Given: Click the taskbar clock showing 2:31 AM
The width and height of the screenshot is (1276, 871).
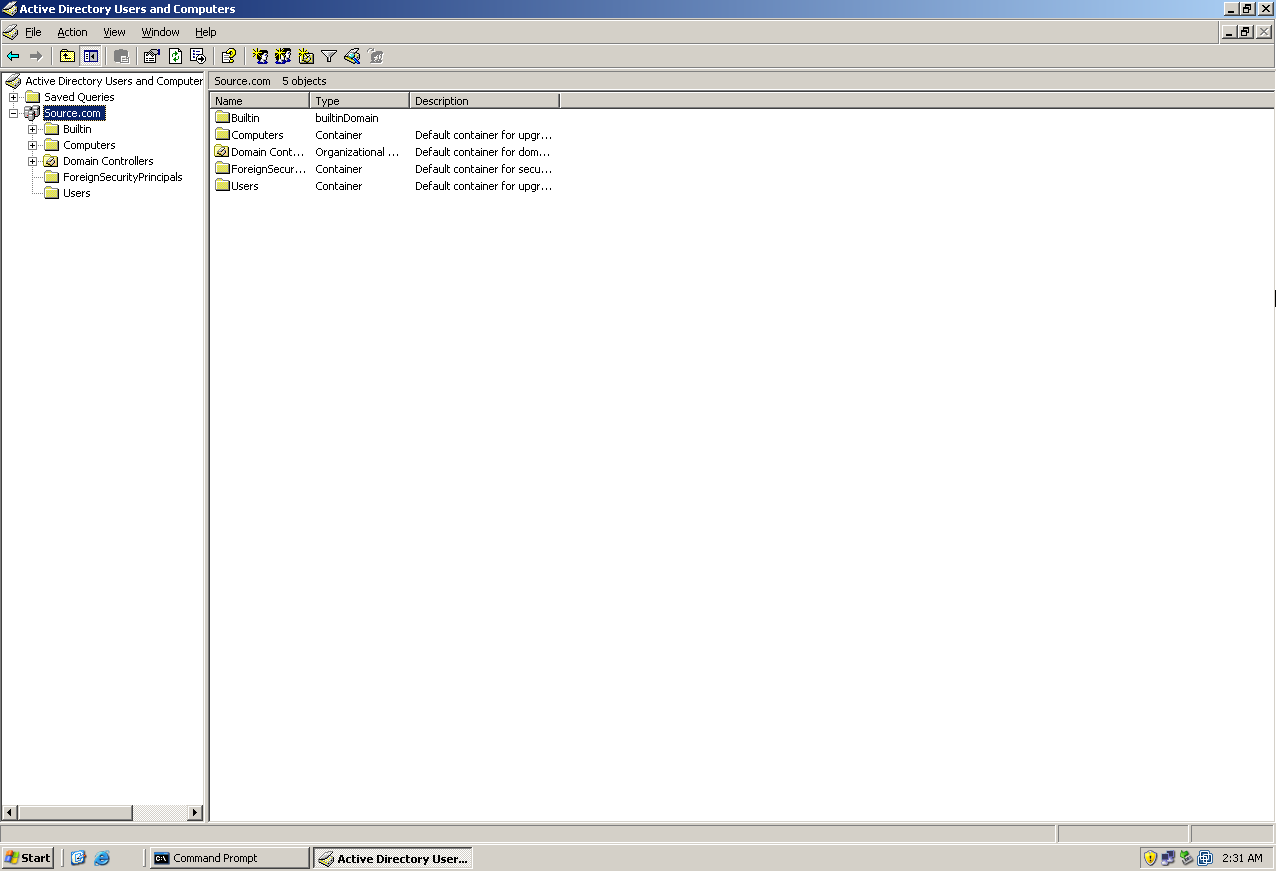Looking at the screenshot, I should coord(1242,858).
